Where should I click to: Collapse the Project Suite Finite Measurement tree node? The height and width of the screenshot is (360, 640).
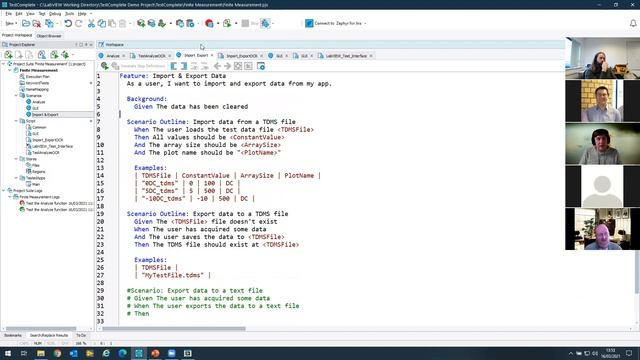[4, 64]
